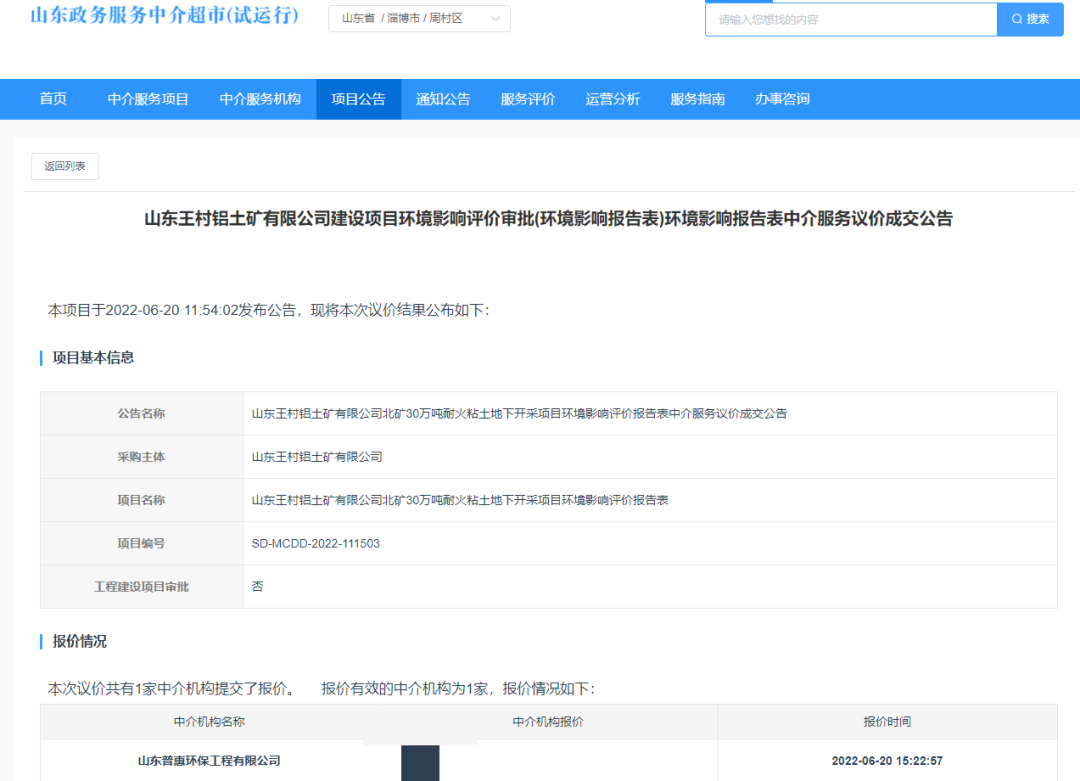Click the 中介机构报价 column header
This screenshot has height=781, width=1080.
tap(548, 721)
